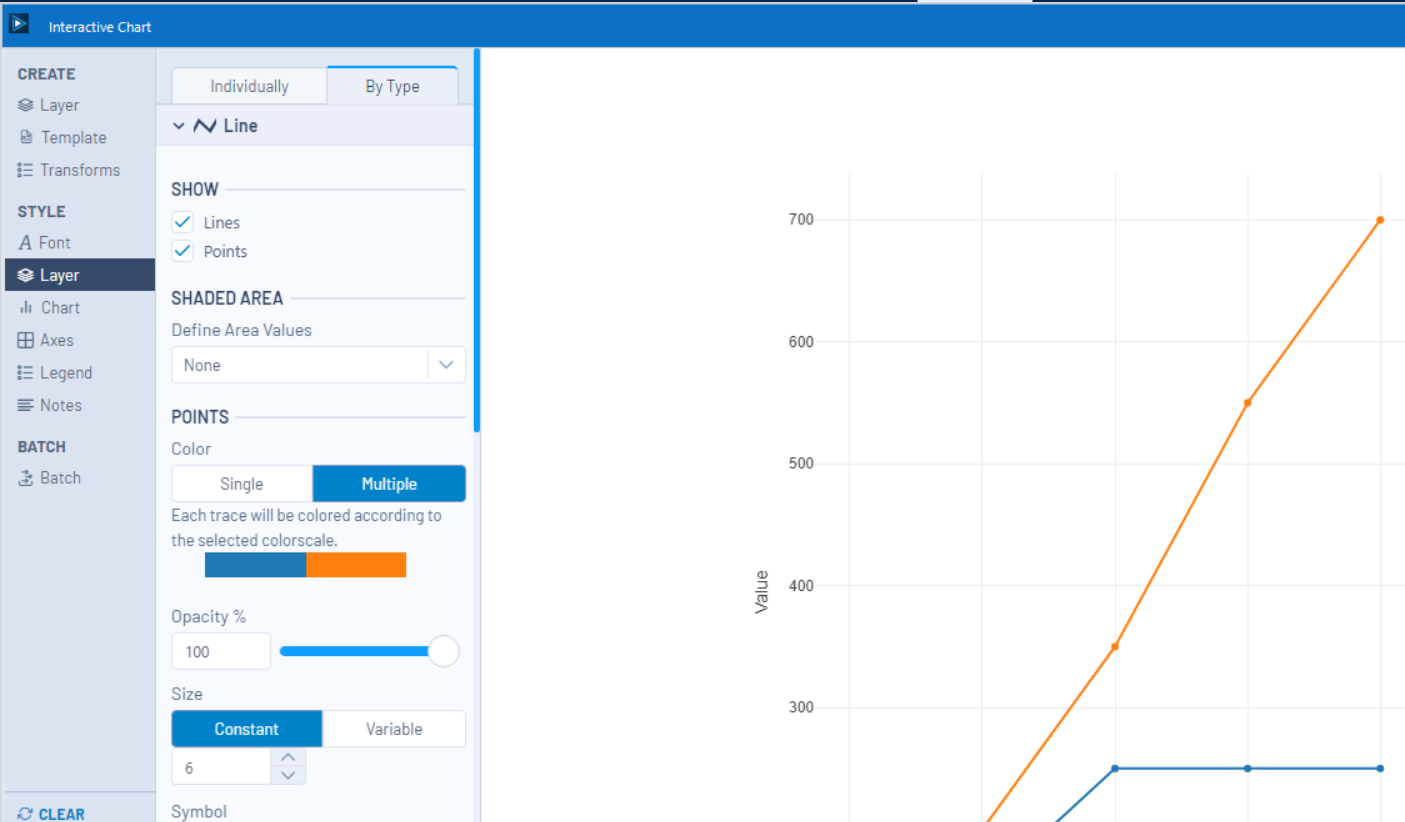The width and height of the screenshot is (1405, 822).
Task: Open the Transforms panel
Action: click(74, 170)
